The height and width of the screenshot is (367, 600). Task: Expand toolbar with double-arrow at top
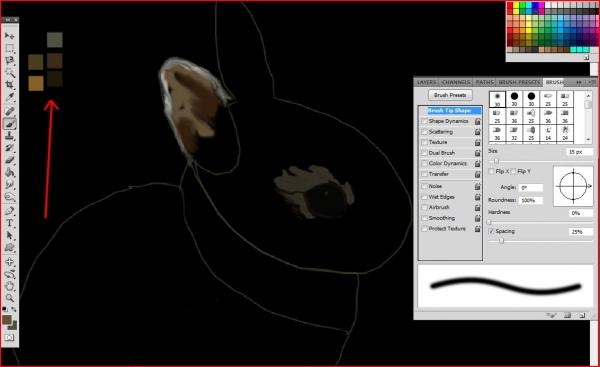(x=8, y=20)
